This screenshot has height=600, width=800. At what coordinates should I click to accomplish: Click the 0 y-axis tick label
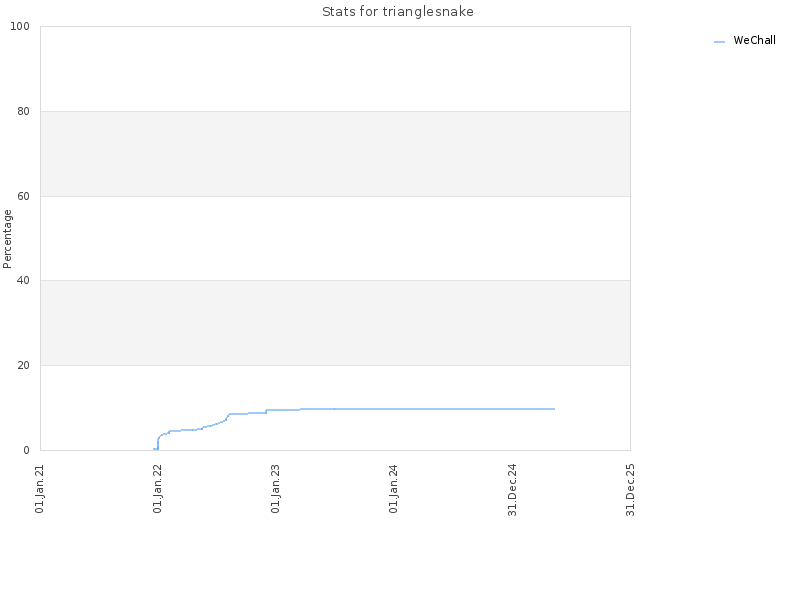[27, 451]
